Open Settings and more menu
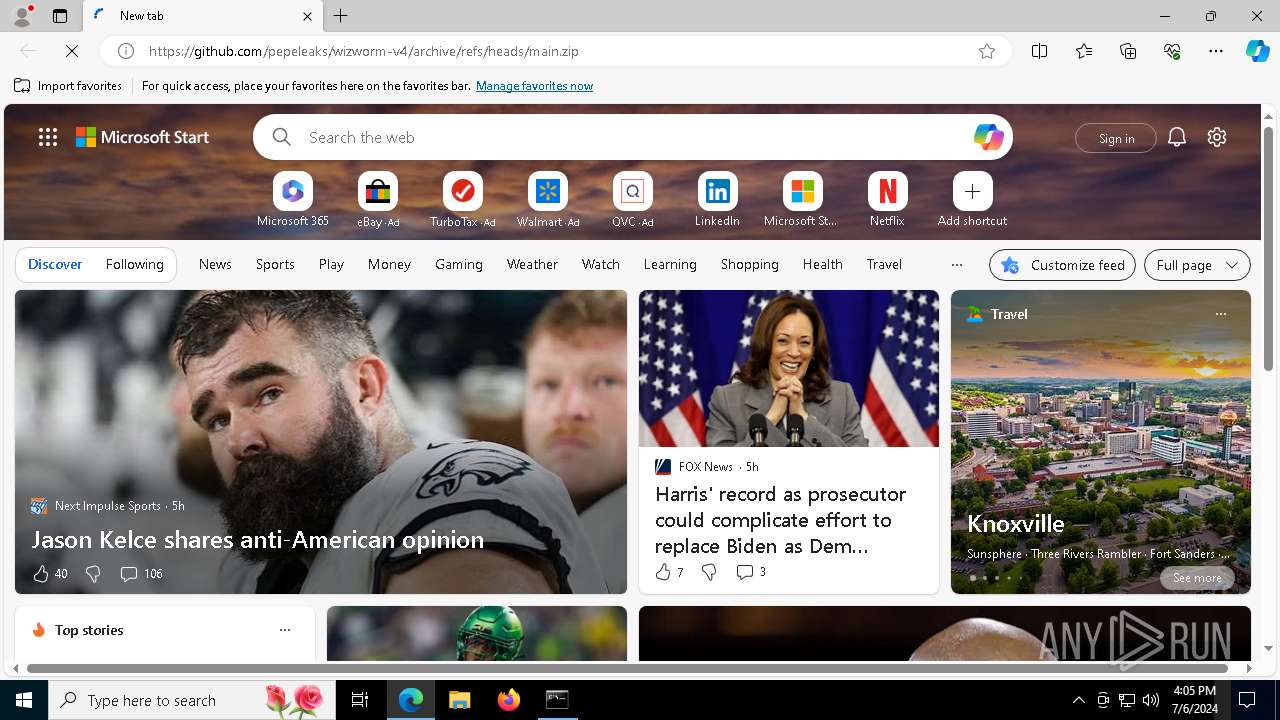 [x=1216, y=51]
